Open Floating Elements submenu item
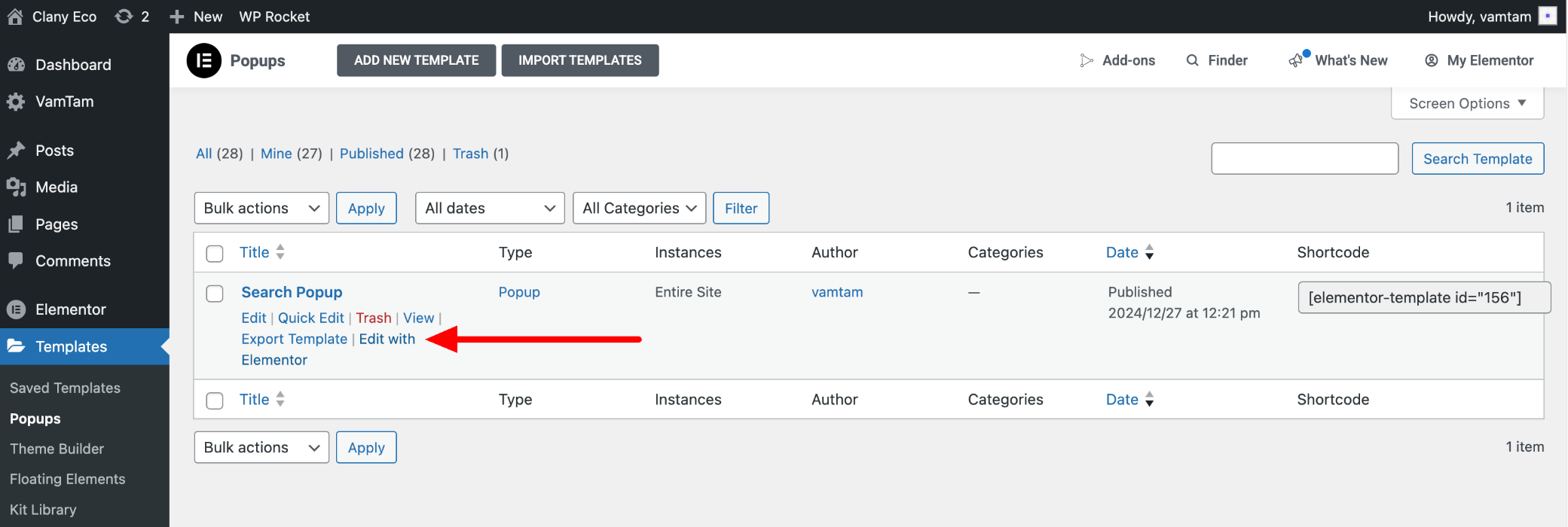The image size is (1568, 527). point(68,479)
